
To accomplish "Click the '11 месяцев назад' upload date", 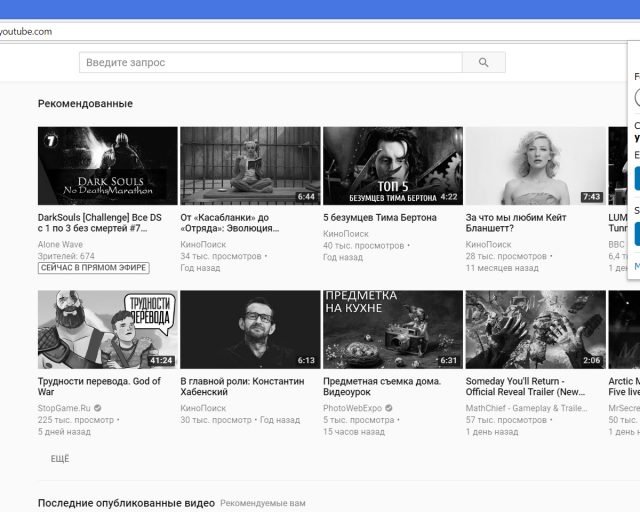I will pos(502,268).
